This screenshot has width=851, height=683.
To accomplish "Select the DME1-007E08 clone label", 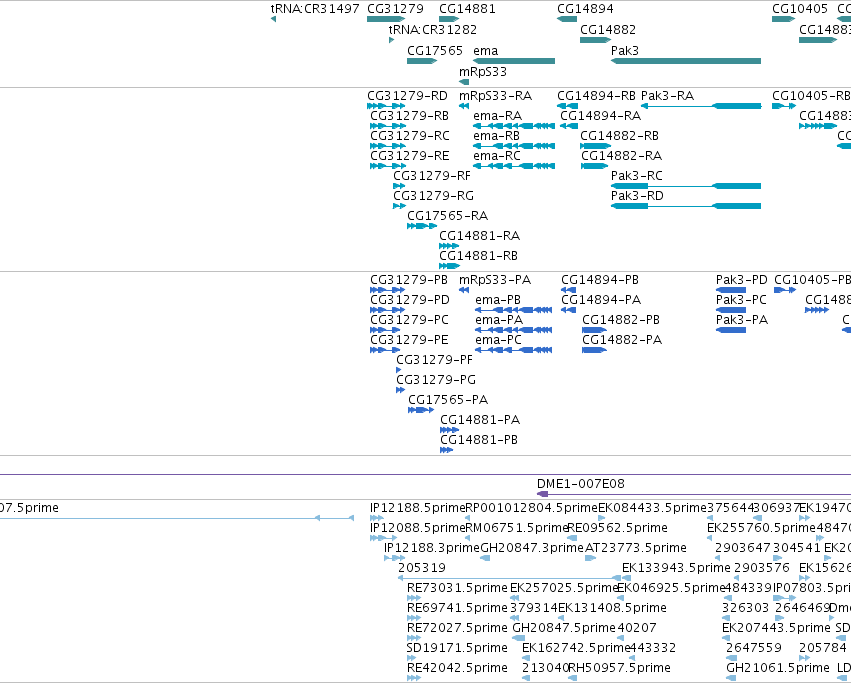I will click(x=580, y=484).
